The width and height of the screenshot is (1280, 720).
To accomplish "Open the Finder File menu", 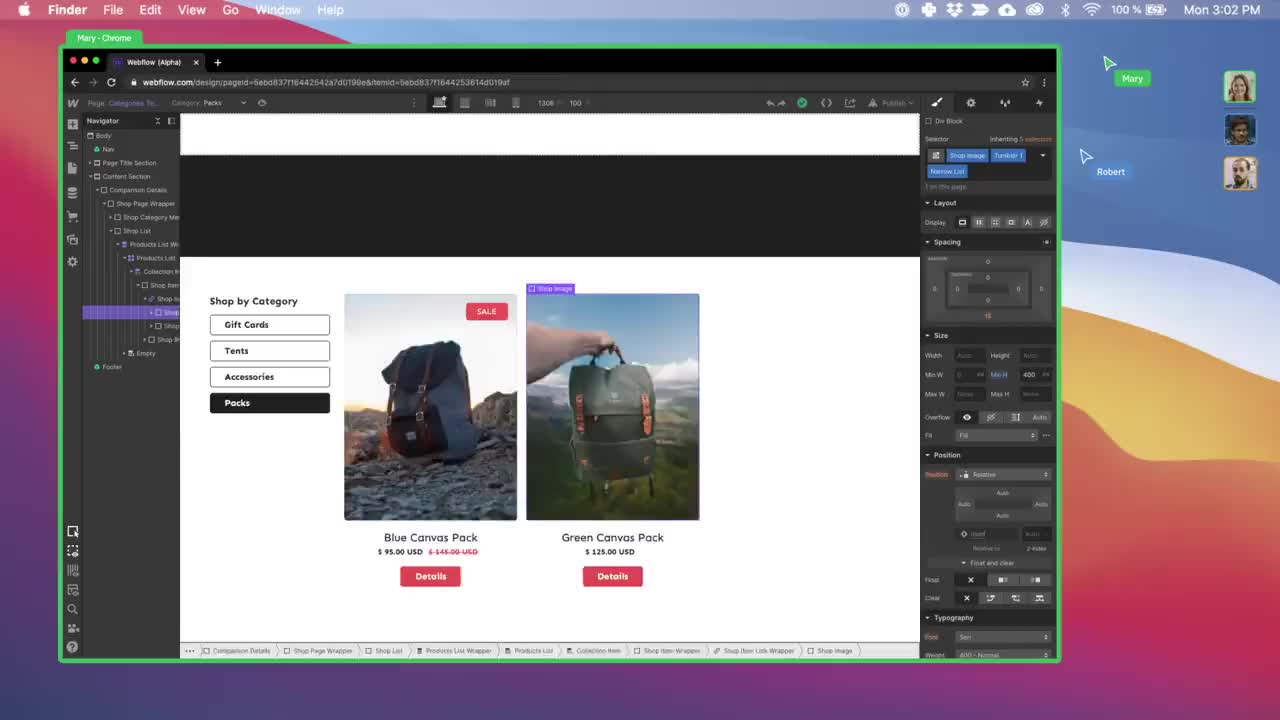I will click(113, 10).
